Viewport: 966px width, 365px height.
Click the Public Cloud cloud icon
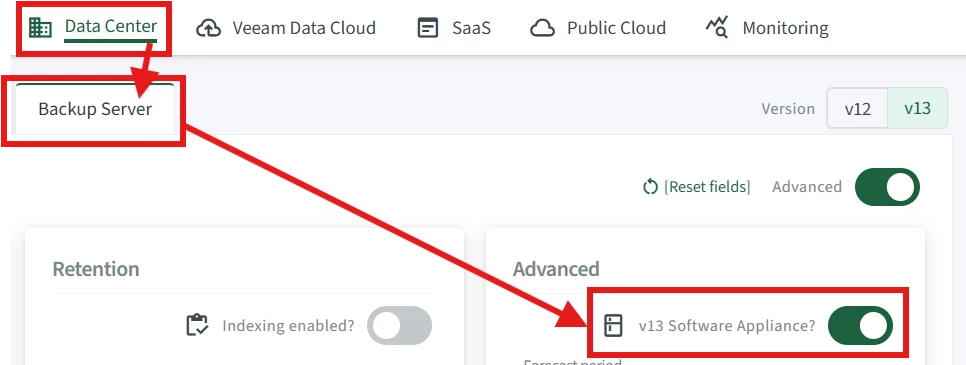pyautogui.click(x=543, y=28)
